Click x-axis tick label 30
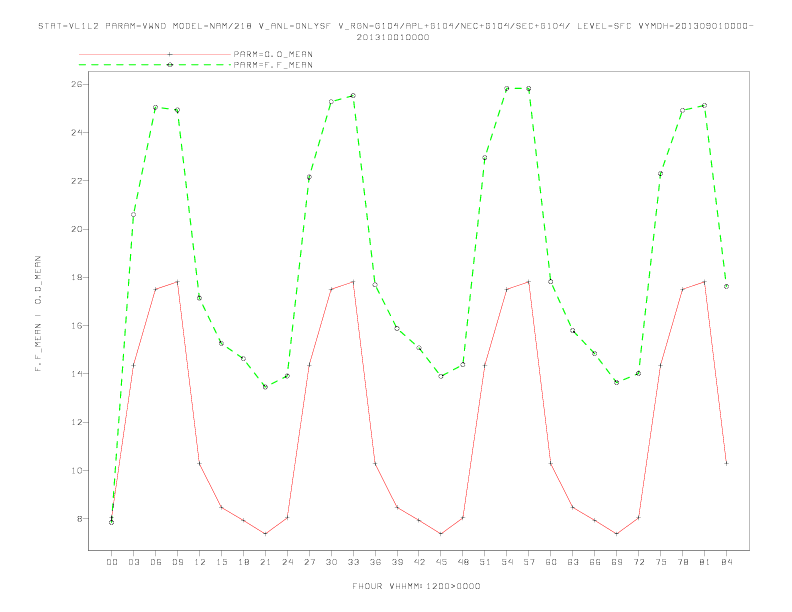Image resolution: width=792 pixels, height=612 pixels. [331, 562]
